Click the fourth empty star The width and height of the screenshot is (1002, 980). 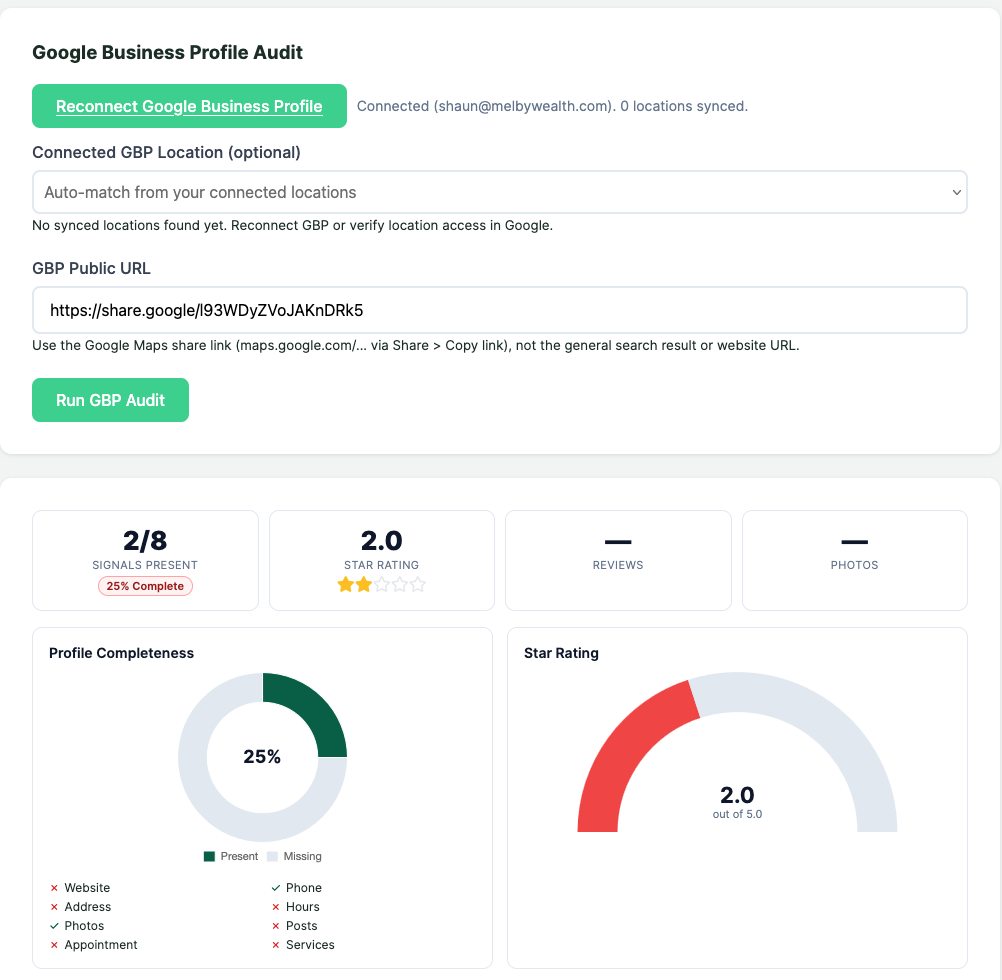[x=399, y=585]
